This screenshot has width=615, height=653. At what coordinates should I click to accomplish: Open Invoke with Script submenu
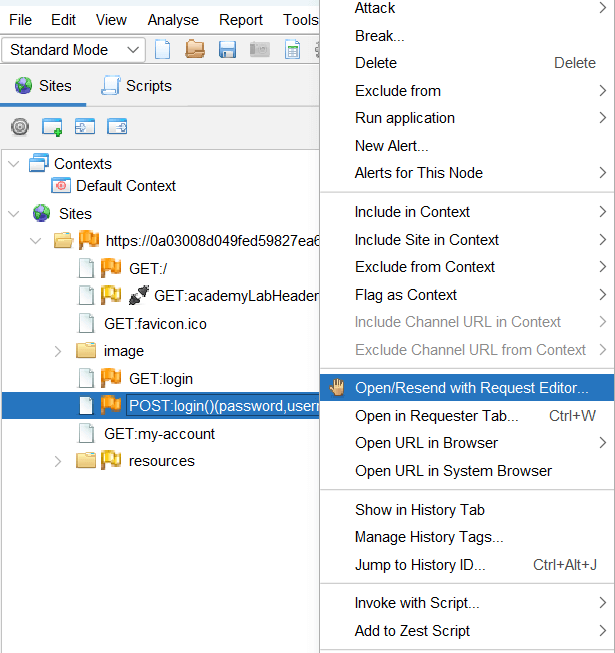point(467,603)
